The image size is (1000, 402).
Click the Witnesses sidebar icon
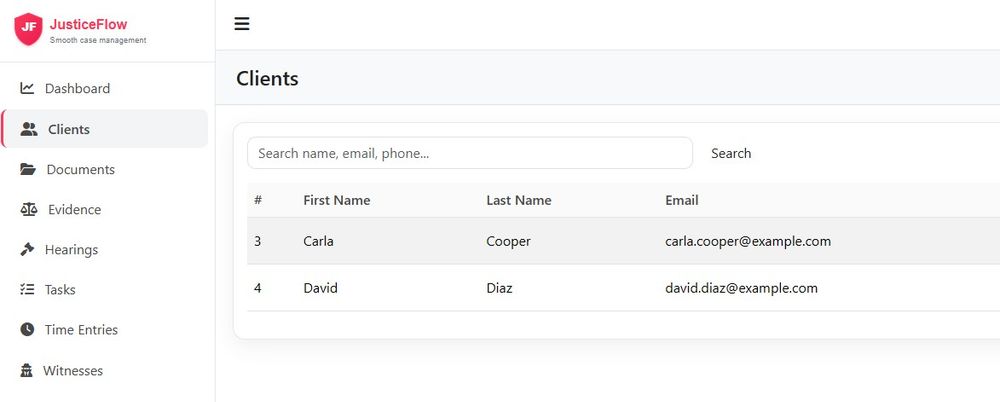pos(27,370)
